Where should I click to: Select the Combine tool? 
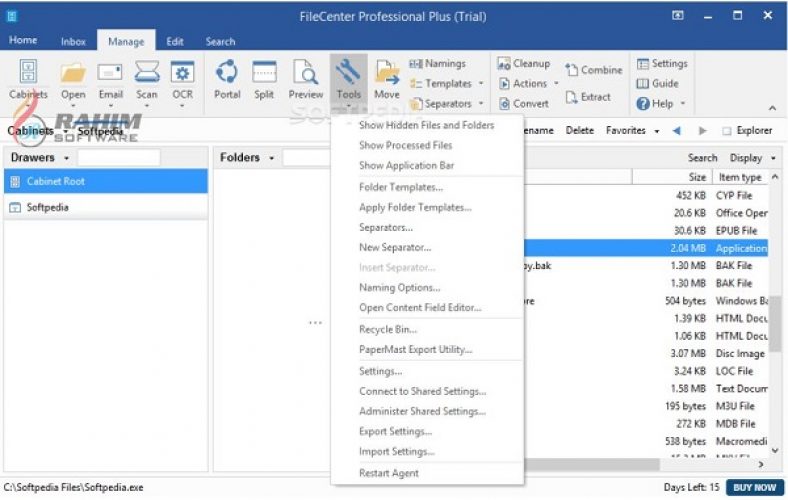coord(594,70)
